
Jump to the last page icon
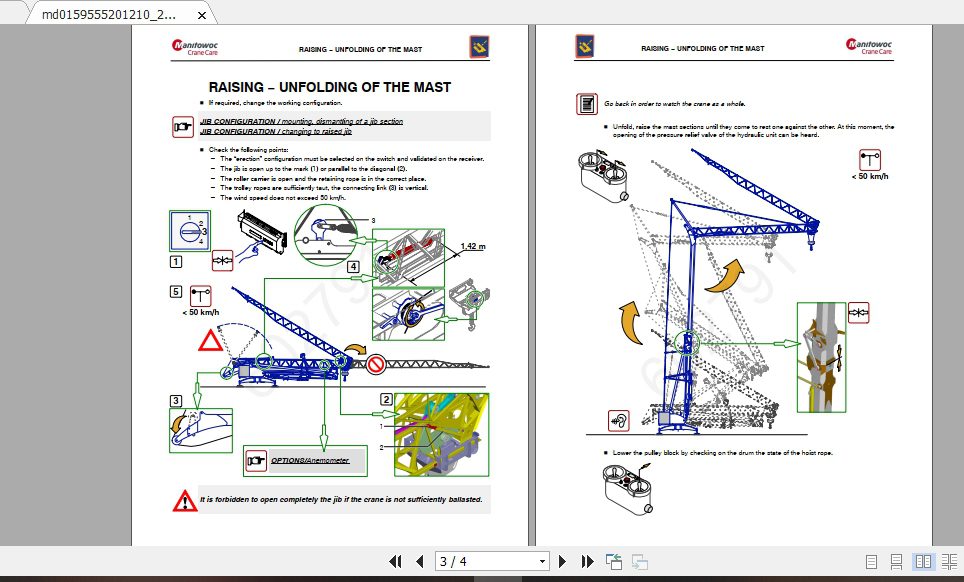[x=586, y=561]
